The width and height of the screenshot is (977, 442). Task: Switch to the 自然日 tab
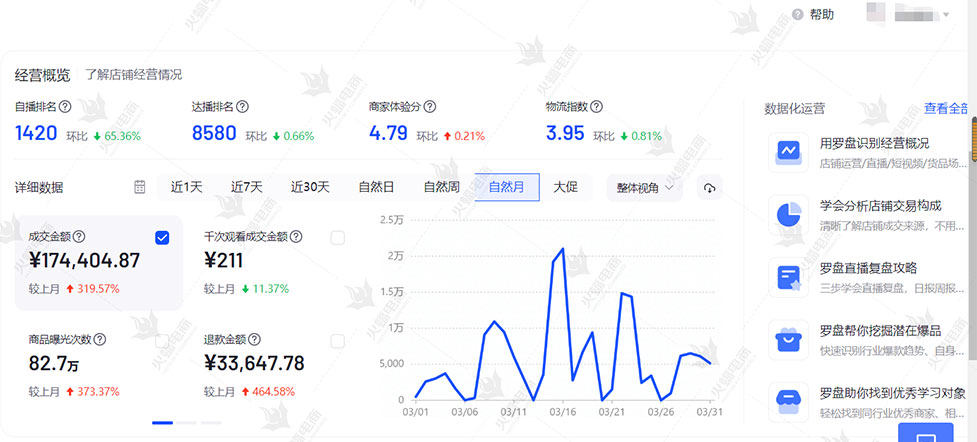[x=376, y=187]
